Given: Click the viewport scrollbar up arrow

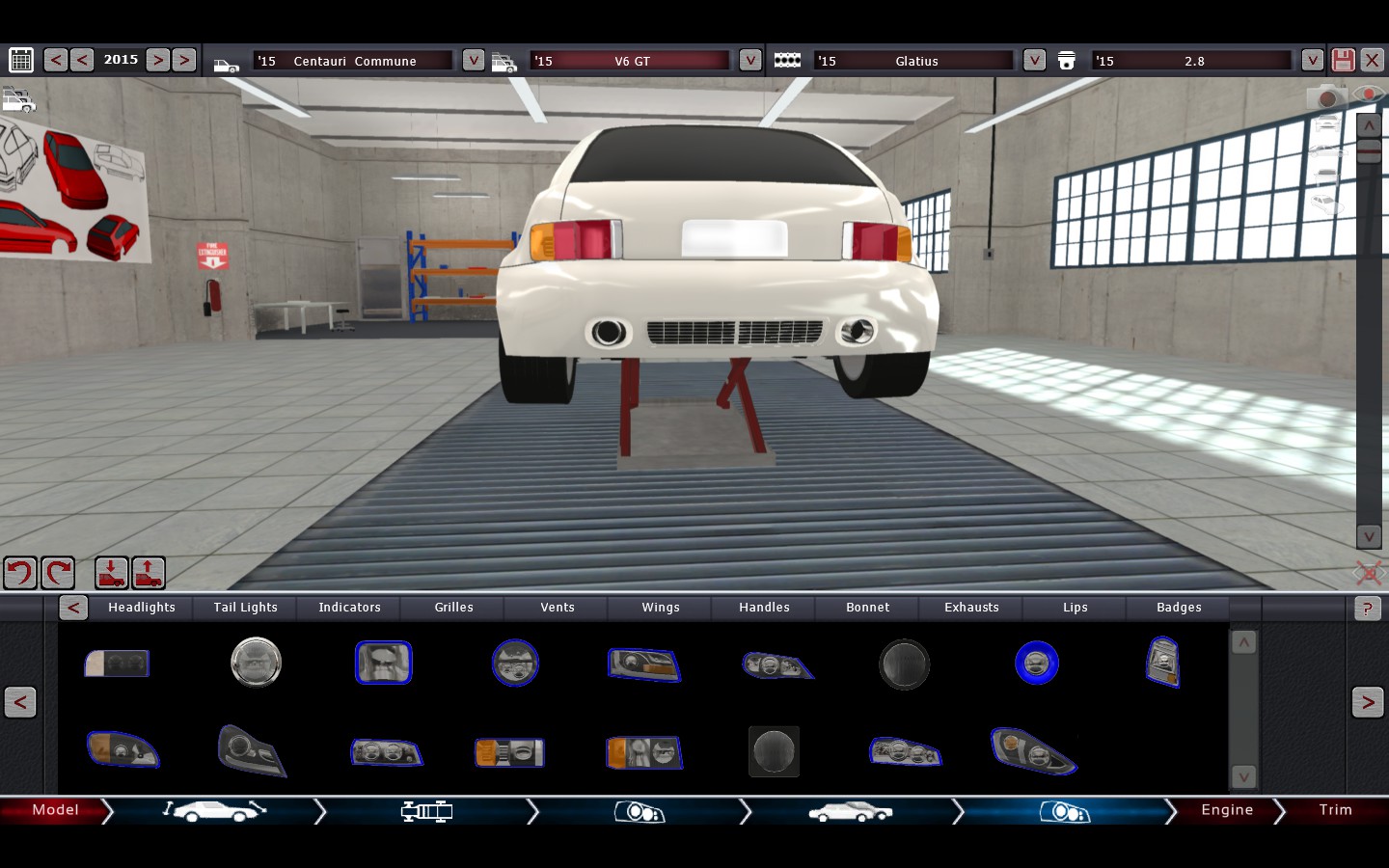Looking at the screenshot, I should 1369,125.
